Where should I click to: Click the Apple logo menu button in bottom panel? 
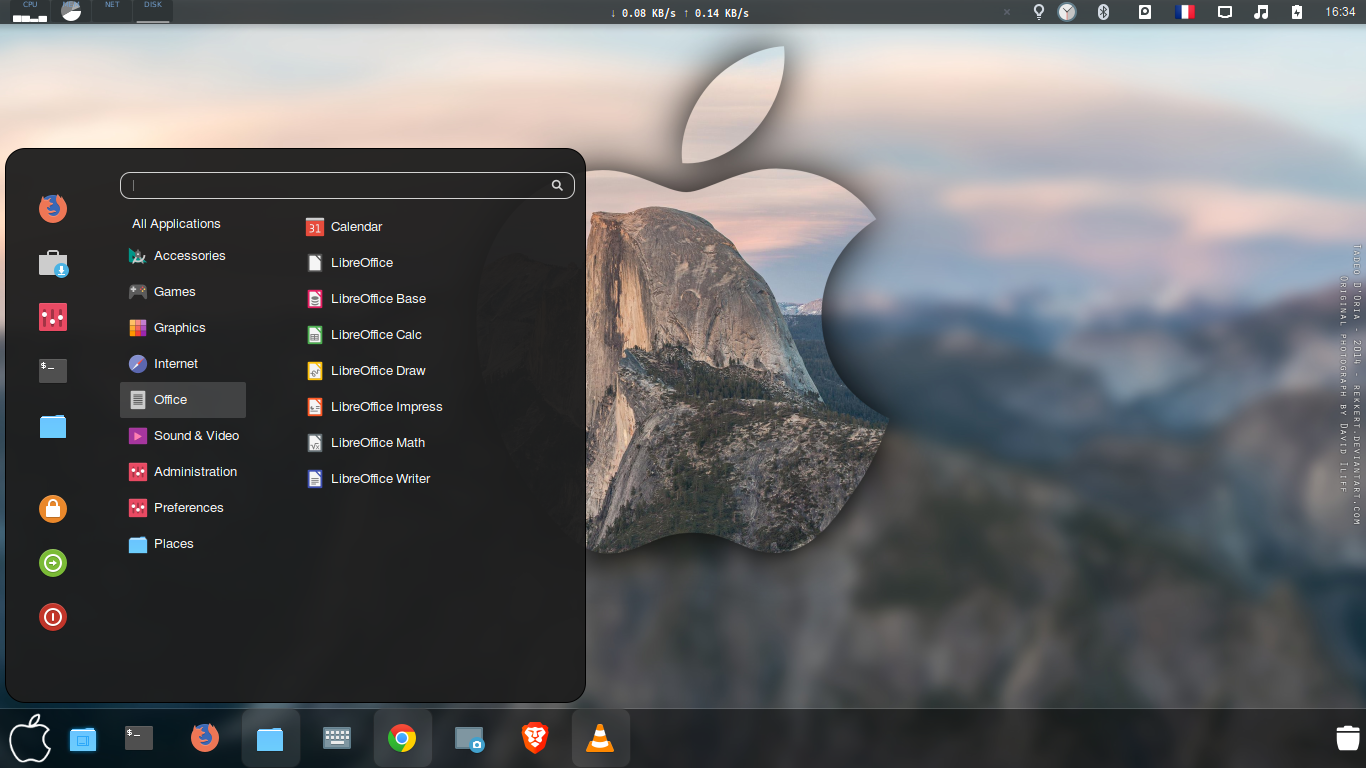30,739
